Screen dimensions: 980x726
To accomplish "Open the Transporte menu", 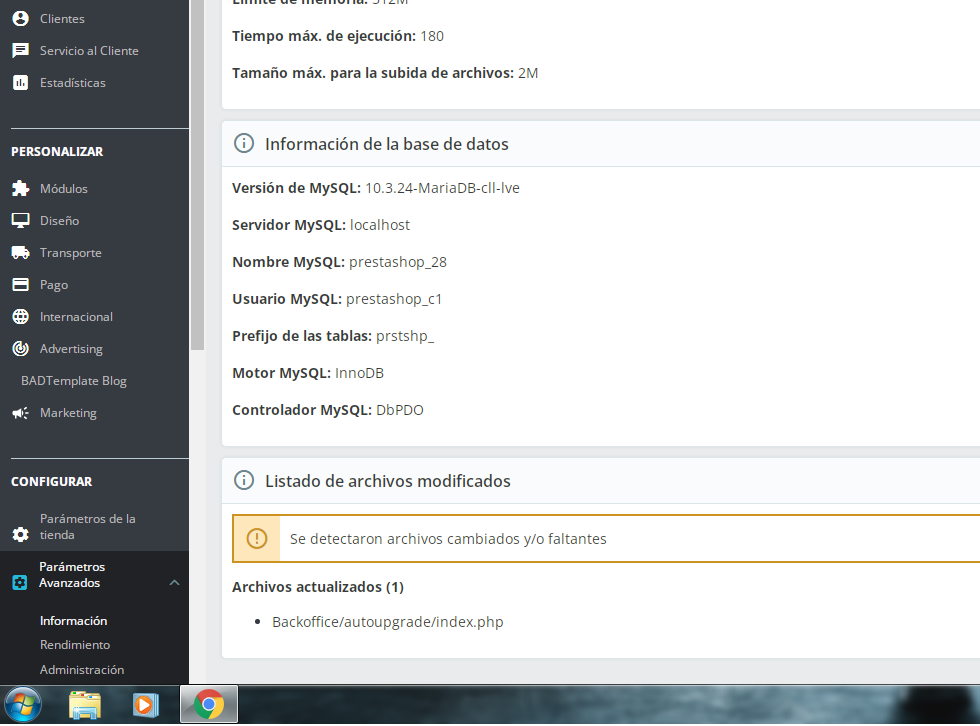I will pos(71,252).
